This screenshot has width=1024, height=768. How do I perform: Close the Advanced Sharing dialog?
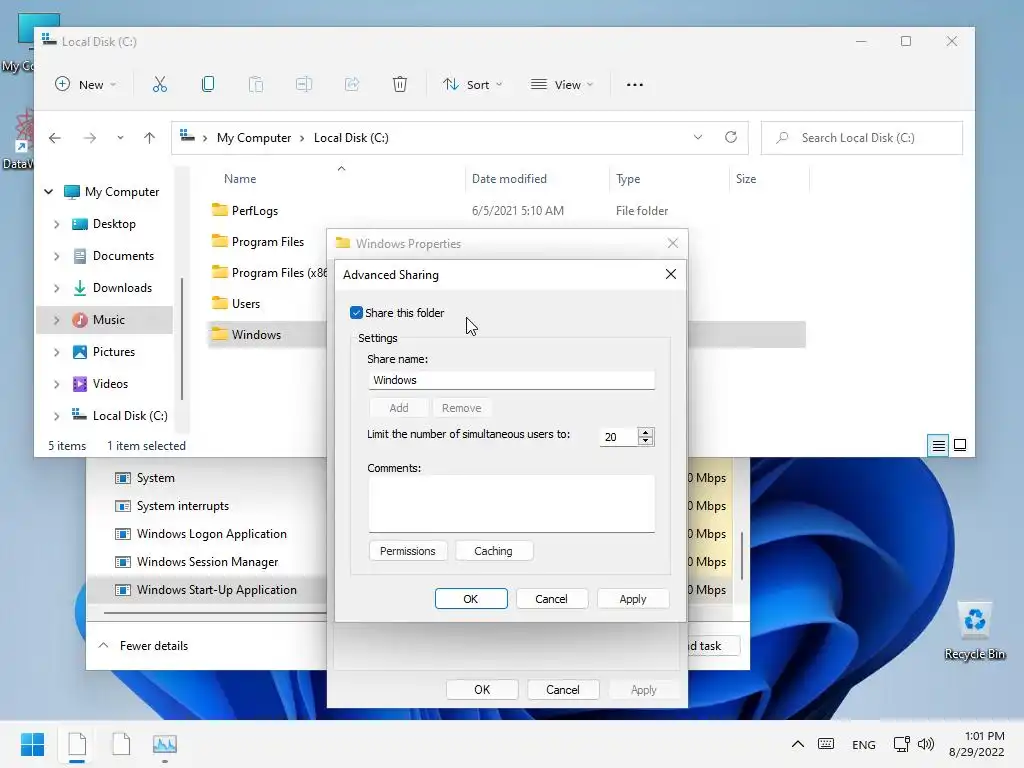670,274
